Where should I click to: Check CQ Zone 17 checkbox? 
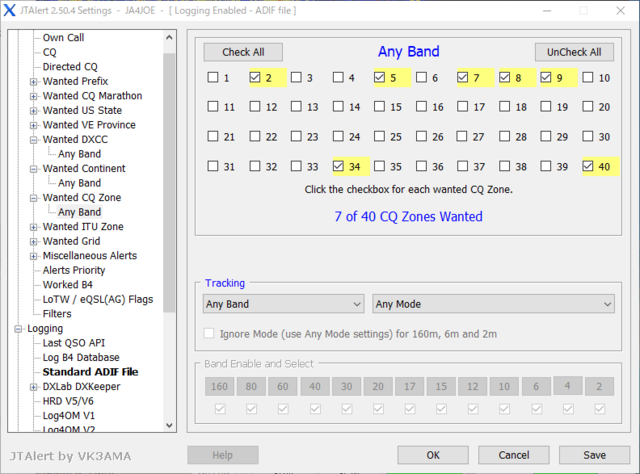pyautogui.click(x=462, y=107)
